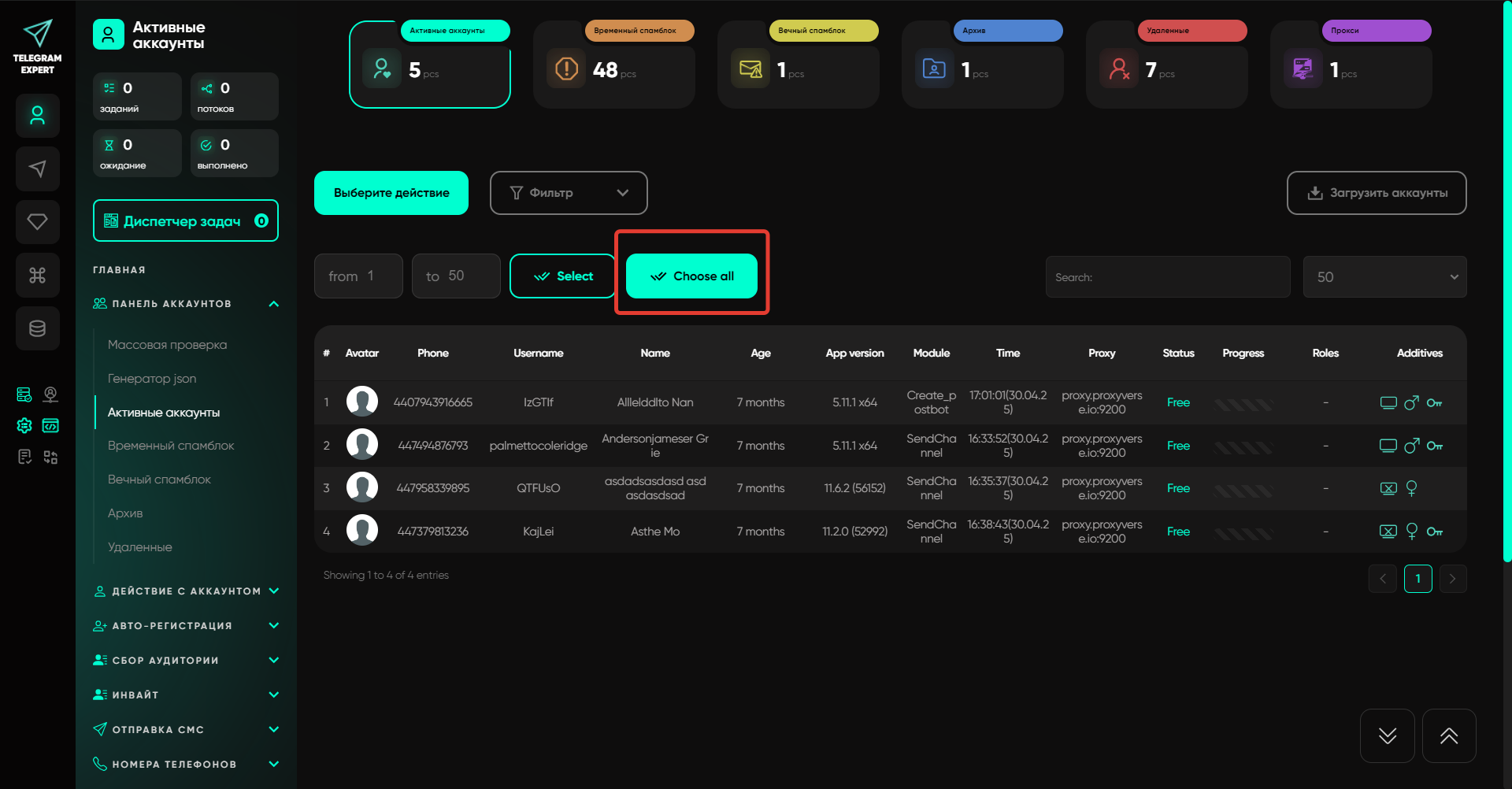Click the Загрузить аккаунты button

[x=1376, y=193]
